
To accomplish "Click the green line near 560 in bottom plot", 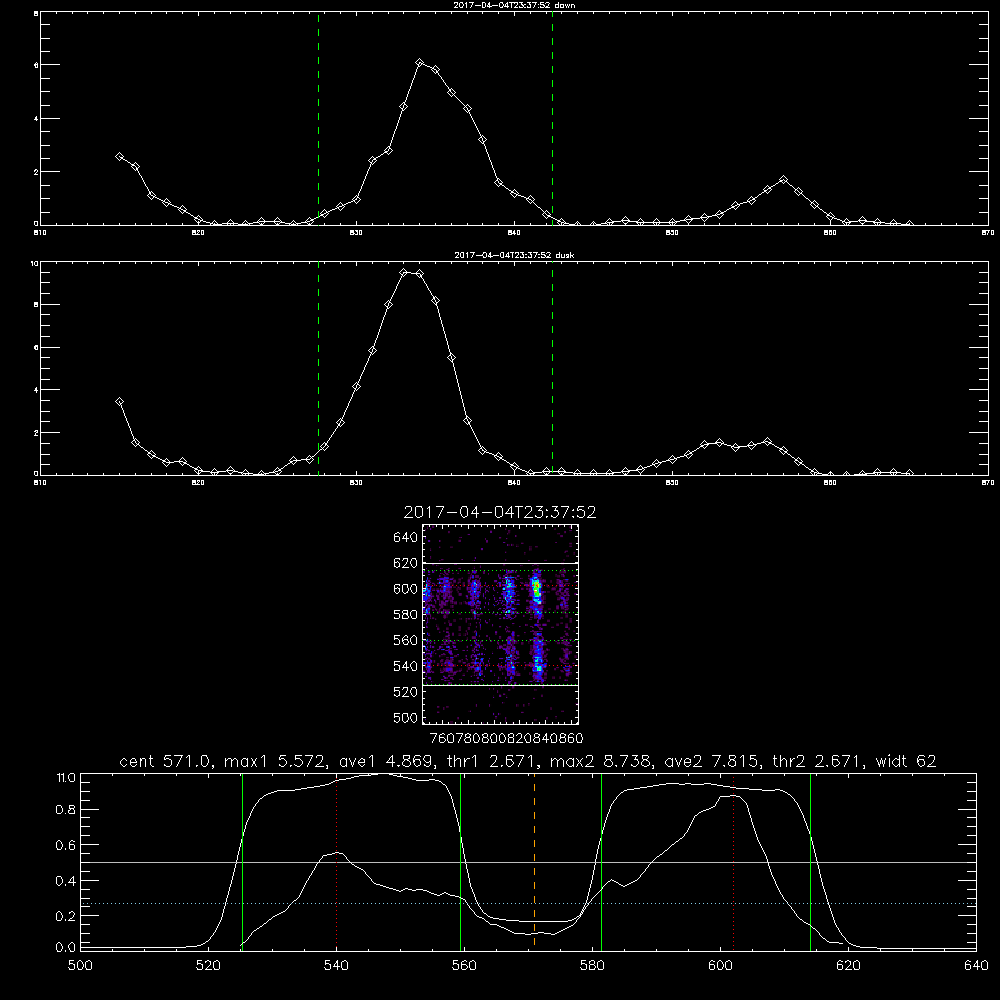I will (x=460, y=861).
